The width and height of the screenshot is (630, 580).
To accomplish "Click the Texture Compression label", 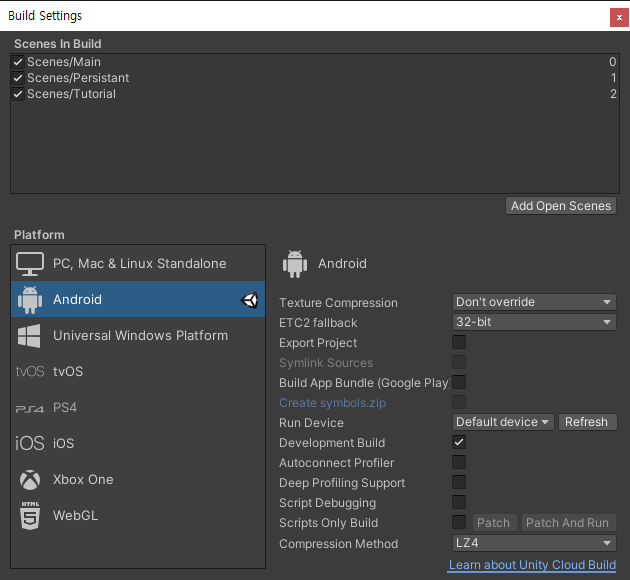I will coord(338,303).
